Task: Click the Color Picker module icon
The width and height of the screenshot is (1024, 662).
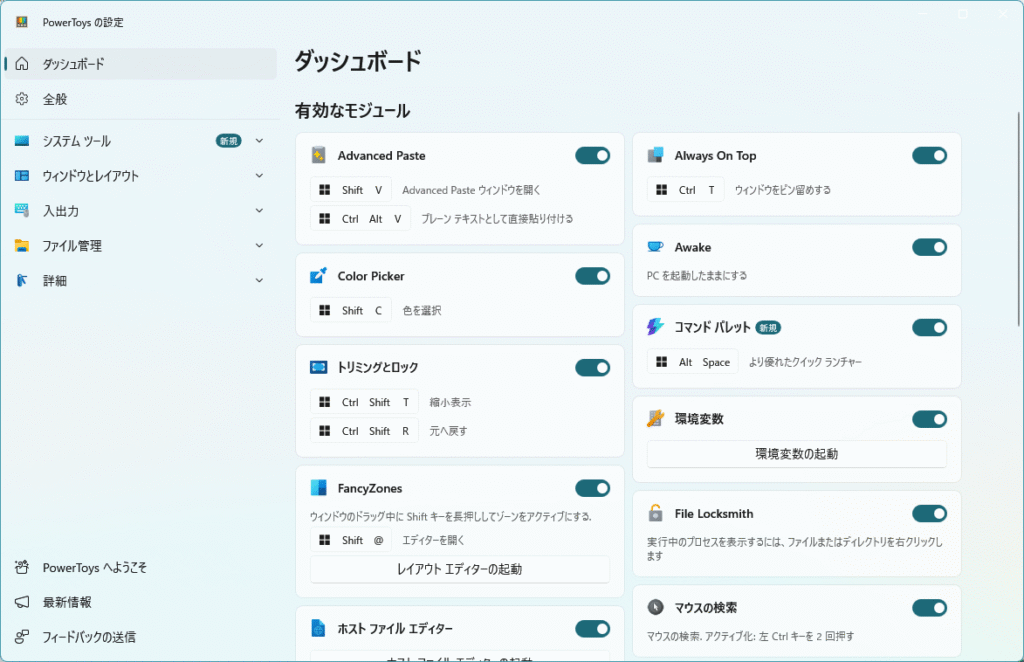Action: (x=318, y=276)
